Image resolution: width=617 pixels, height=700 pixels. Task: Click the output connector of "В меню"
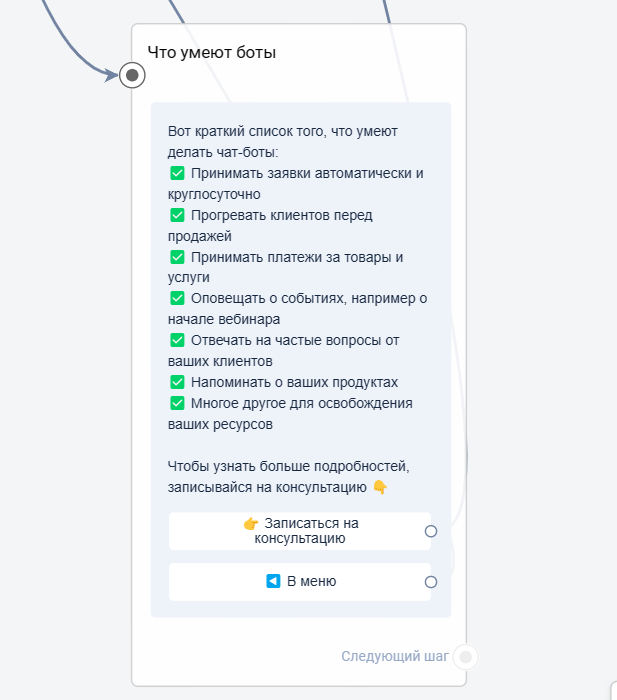(431, 582)
